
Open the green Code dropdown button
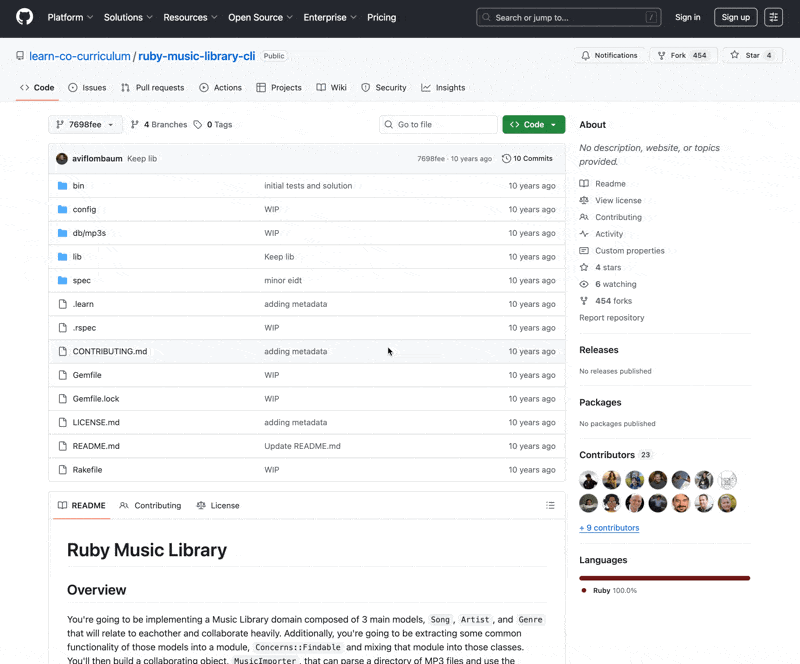[x=534, y=125]
